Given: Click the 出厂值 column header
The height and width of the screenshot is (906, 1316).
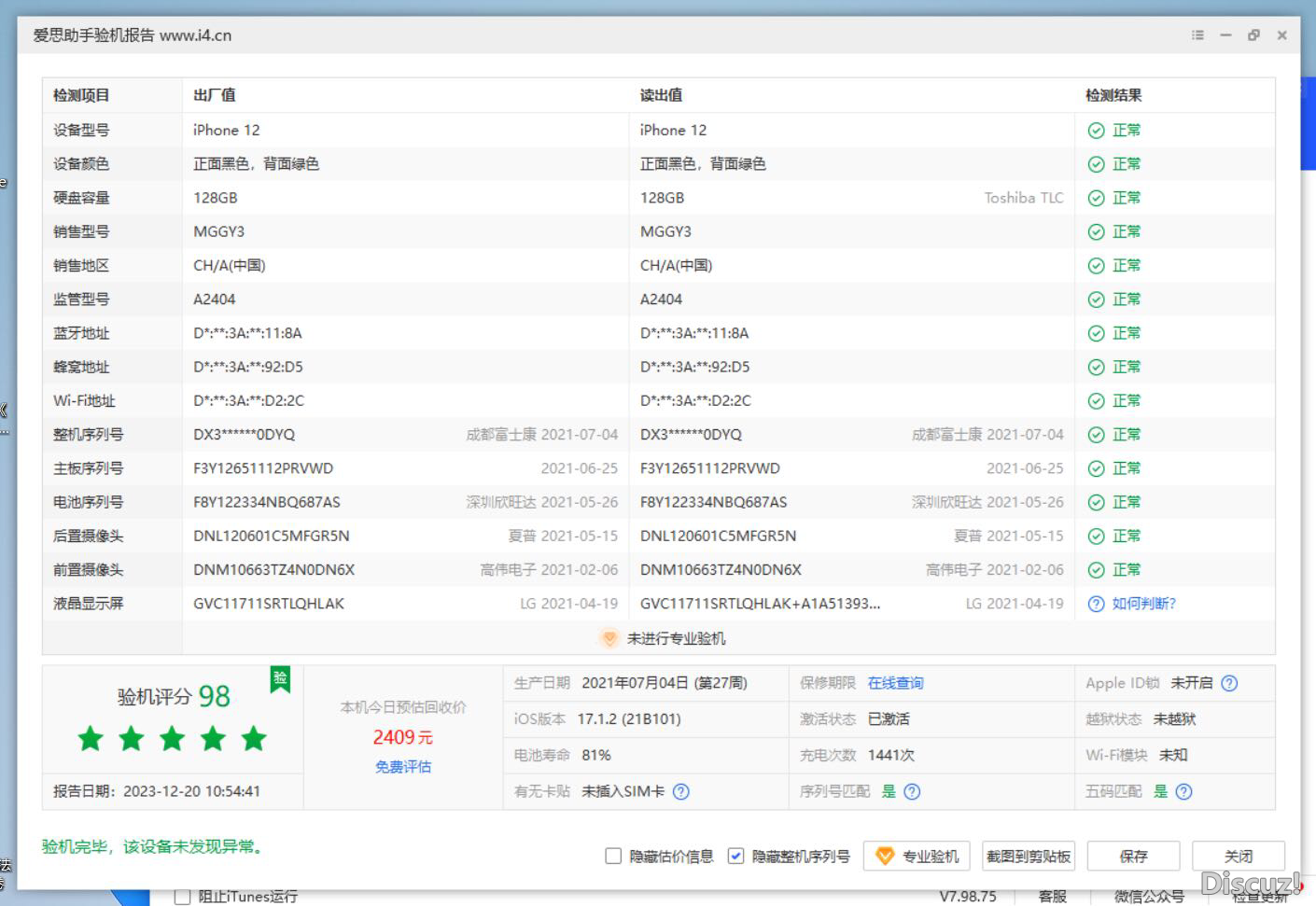Looking at the screenshot, I should [x=215, y=95].
